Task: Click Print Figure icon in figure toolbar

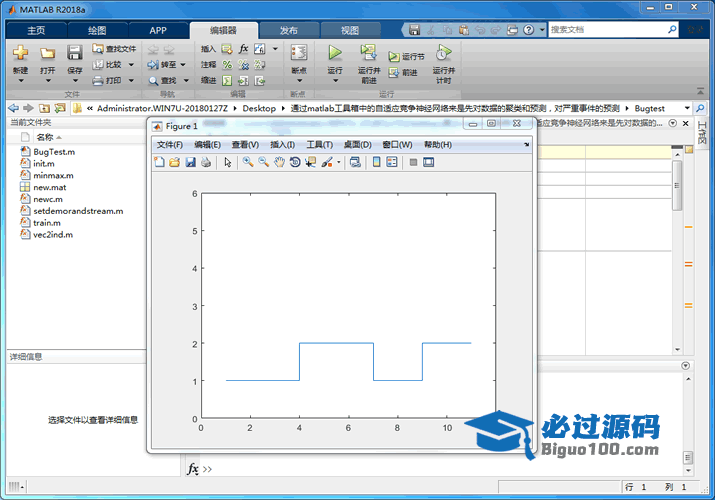Action: 206,162
